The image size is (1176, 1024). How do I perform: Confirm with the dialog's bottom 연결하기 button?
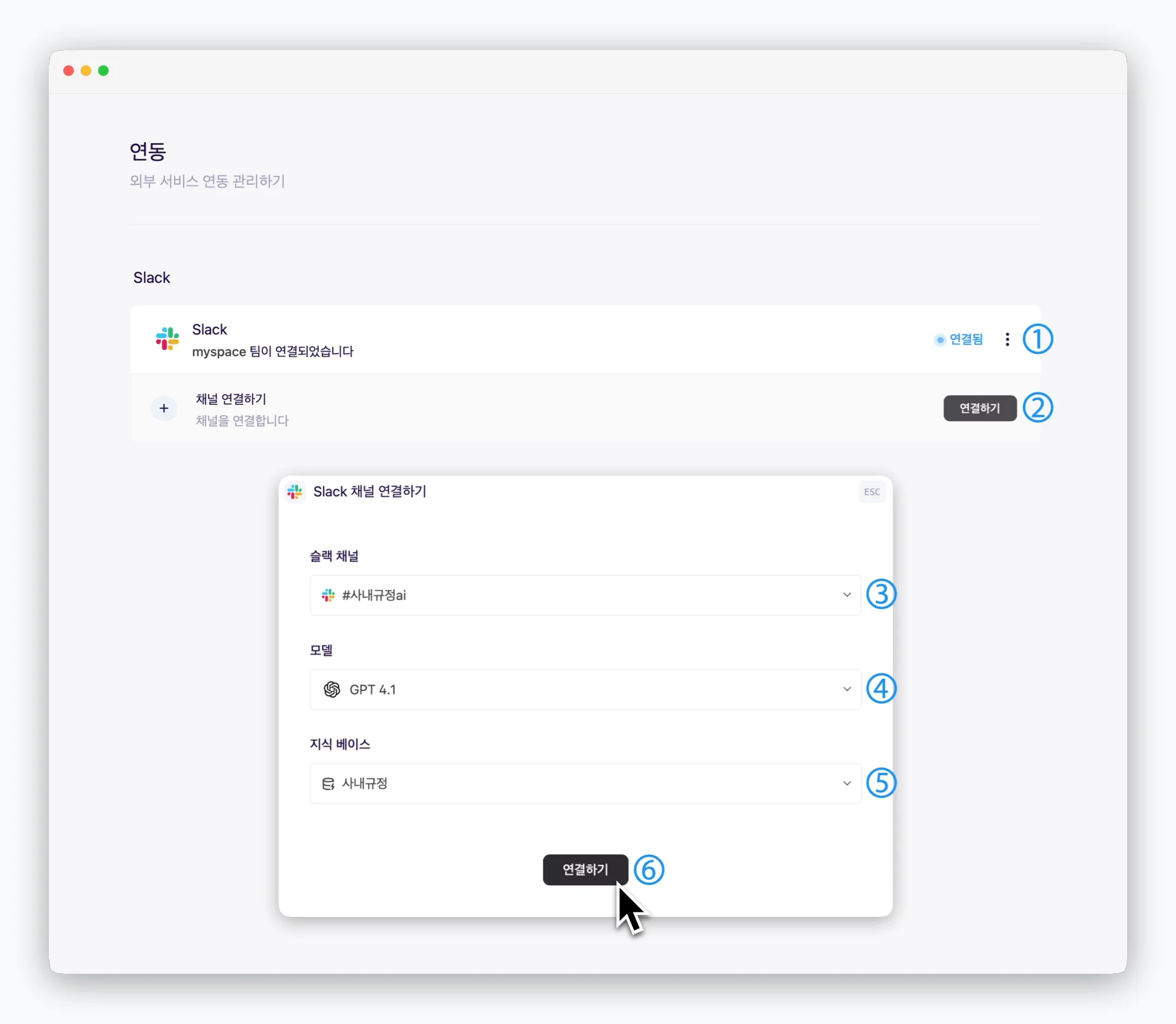(585, 870)
